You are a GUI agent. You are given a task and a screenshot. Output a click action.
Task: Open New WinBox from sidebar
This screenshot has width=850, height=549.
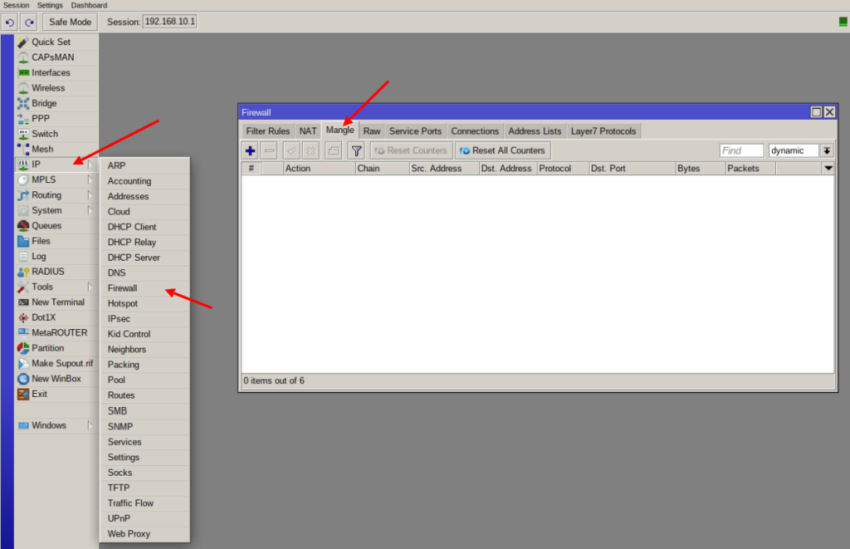[56, 379]
